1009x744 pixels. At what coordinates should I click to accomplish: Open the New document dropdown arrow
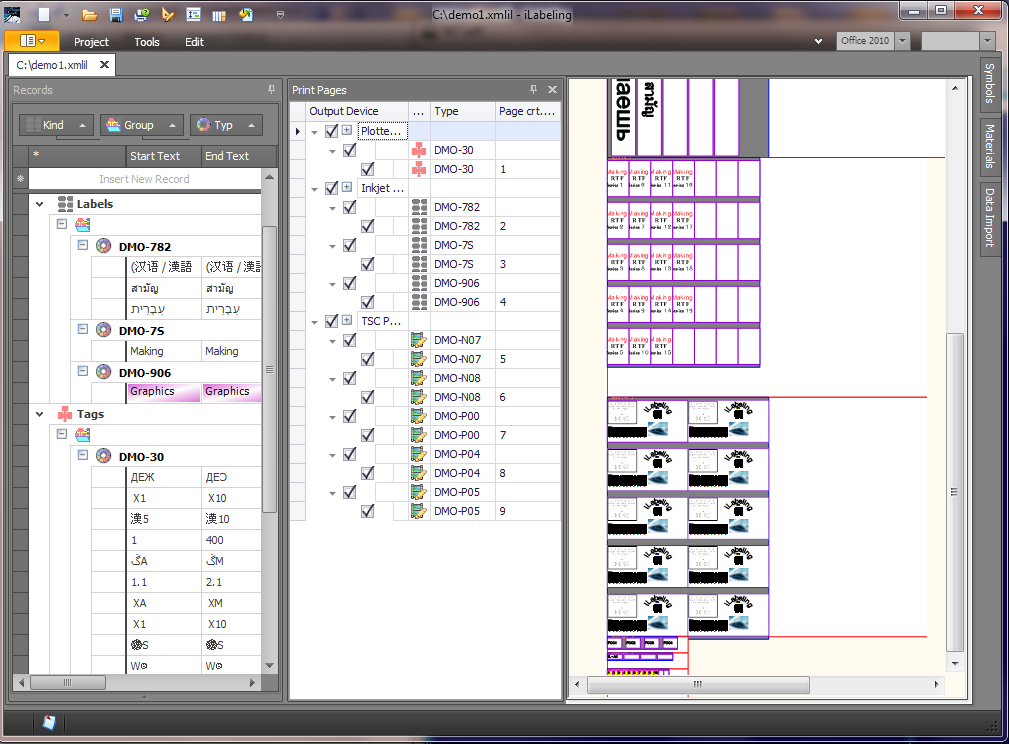(66, 15)
